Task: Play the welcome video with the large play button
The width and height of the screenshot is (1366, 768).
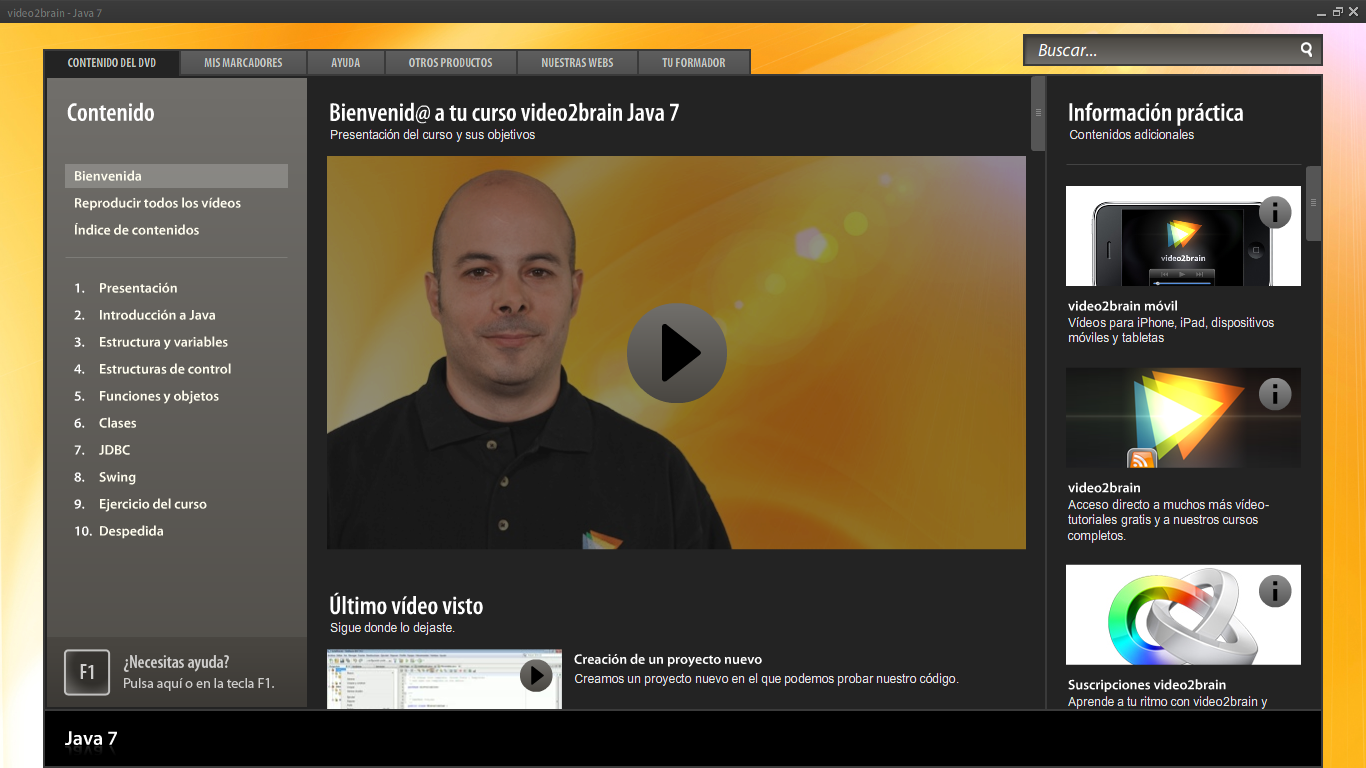Action: tap(677, 353)
